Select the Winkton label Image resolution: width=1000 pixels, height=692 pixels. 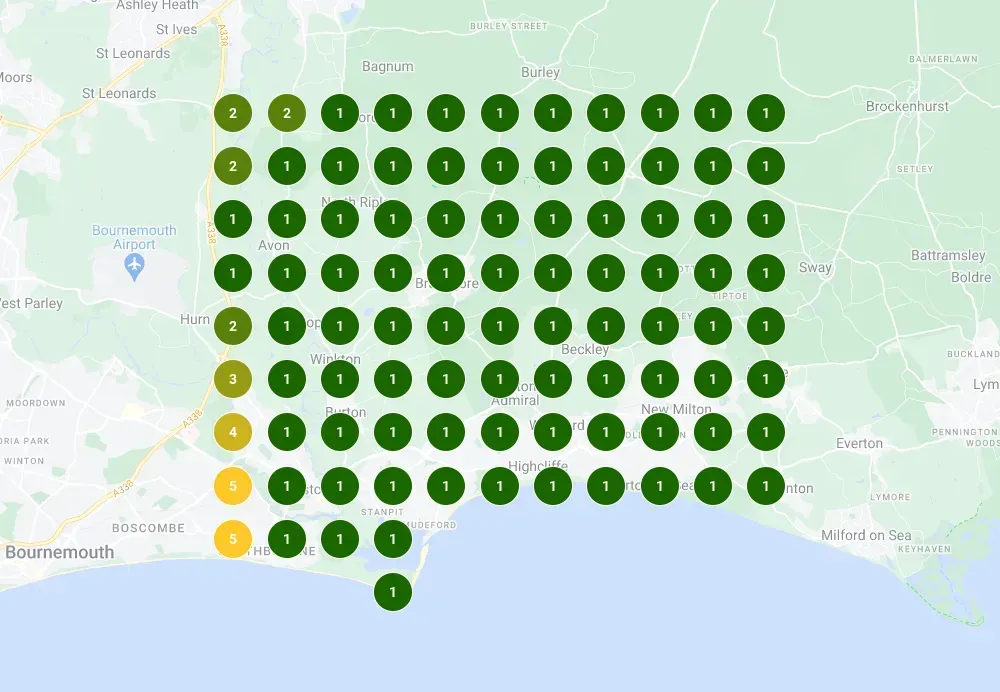tap(335, 359)
